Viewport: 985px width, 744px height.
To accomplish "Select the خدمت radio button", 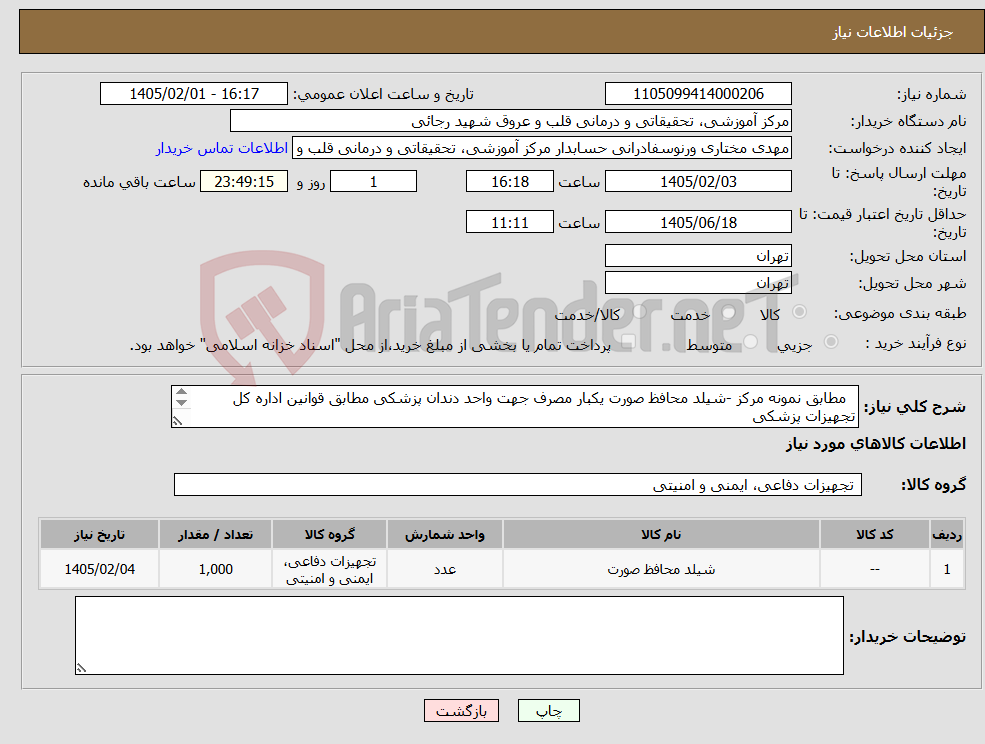I will pyautogui.click(x=729, y=312).
